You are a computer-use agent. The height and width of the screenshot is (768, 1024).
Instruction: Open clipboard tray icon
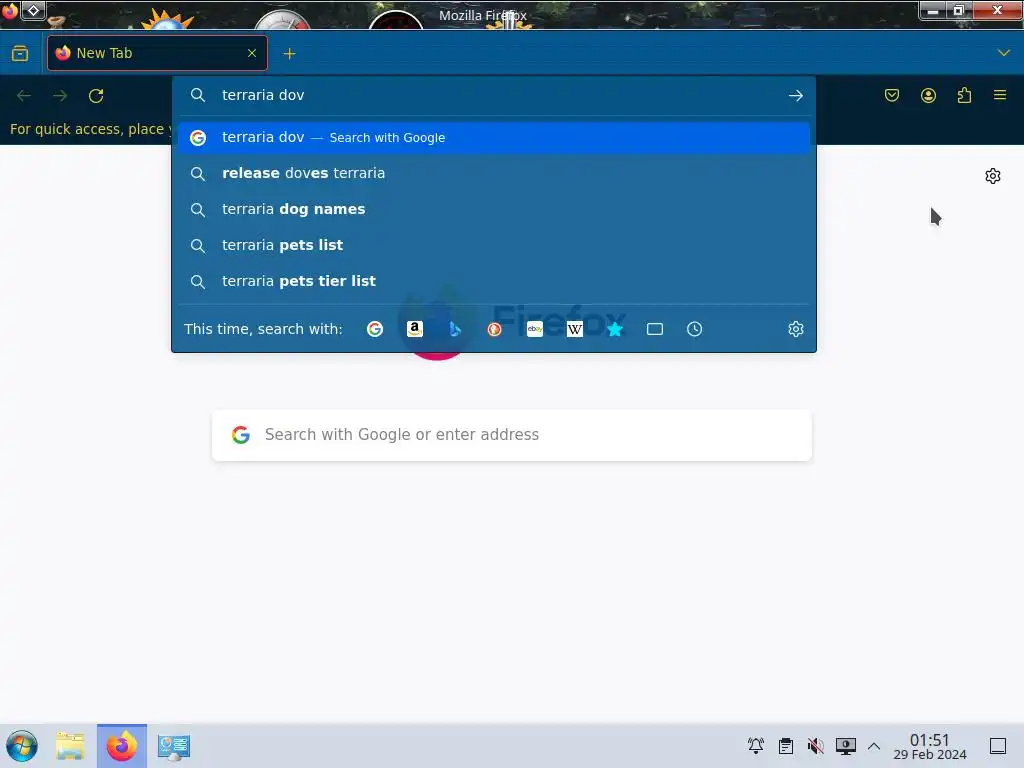point(786,746)
